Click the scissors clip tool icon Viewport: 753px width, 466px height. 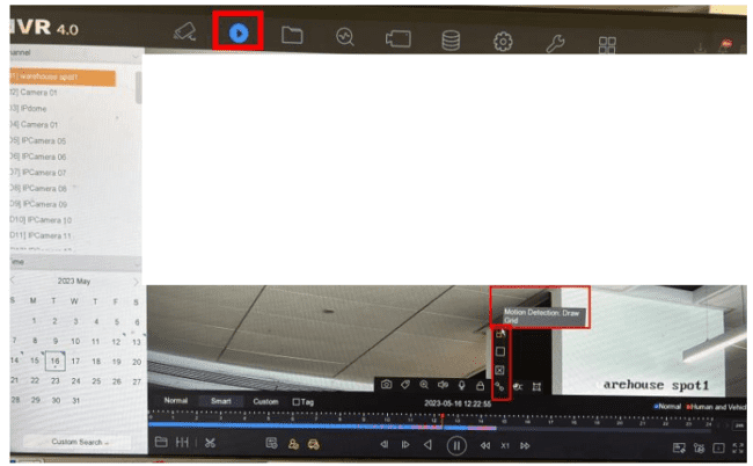coord(211,443)
